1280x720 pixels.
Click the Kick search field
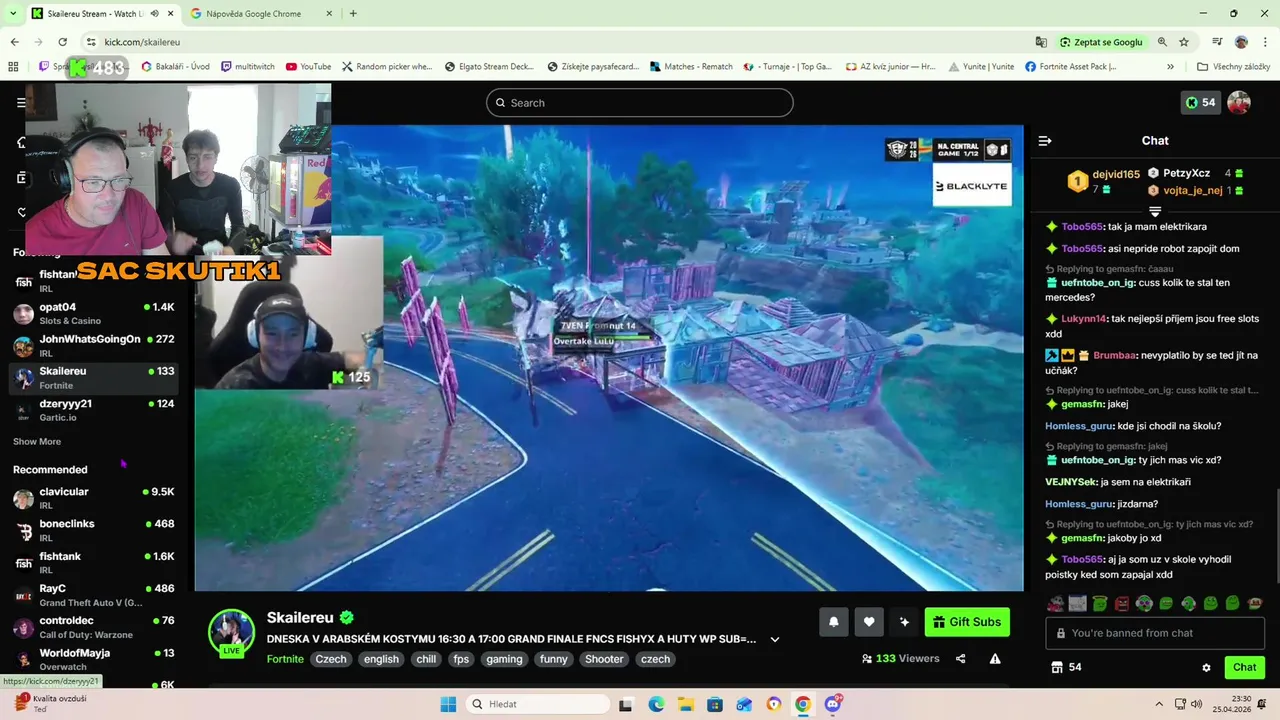[x=640, y=103]
